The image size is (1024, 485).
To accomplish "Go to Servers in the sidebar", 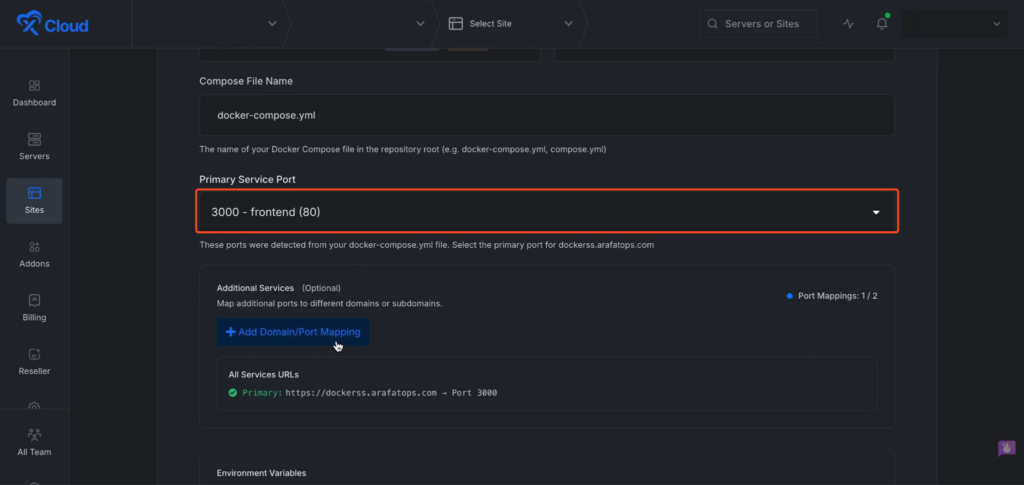I will [x=34, y=146].
